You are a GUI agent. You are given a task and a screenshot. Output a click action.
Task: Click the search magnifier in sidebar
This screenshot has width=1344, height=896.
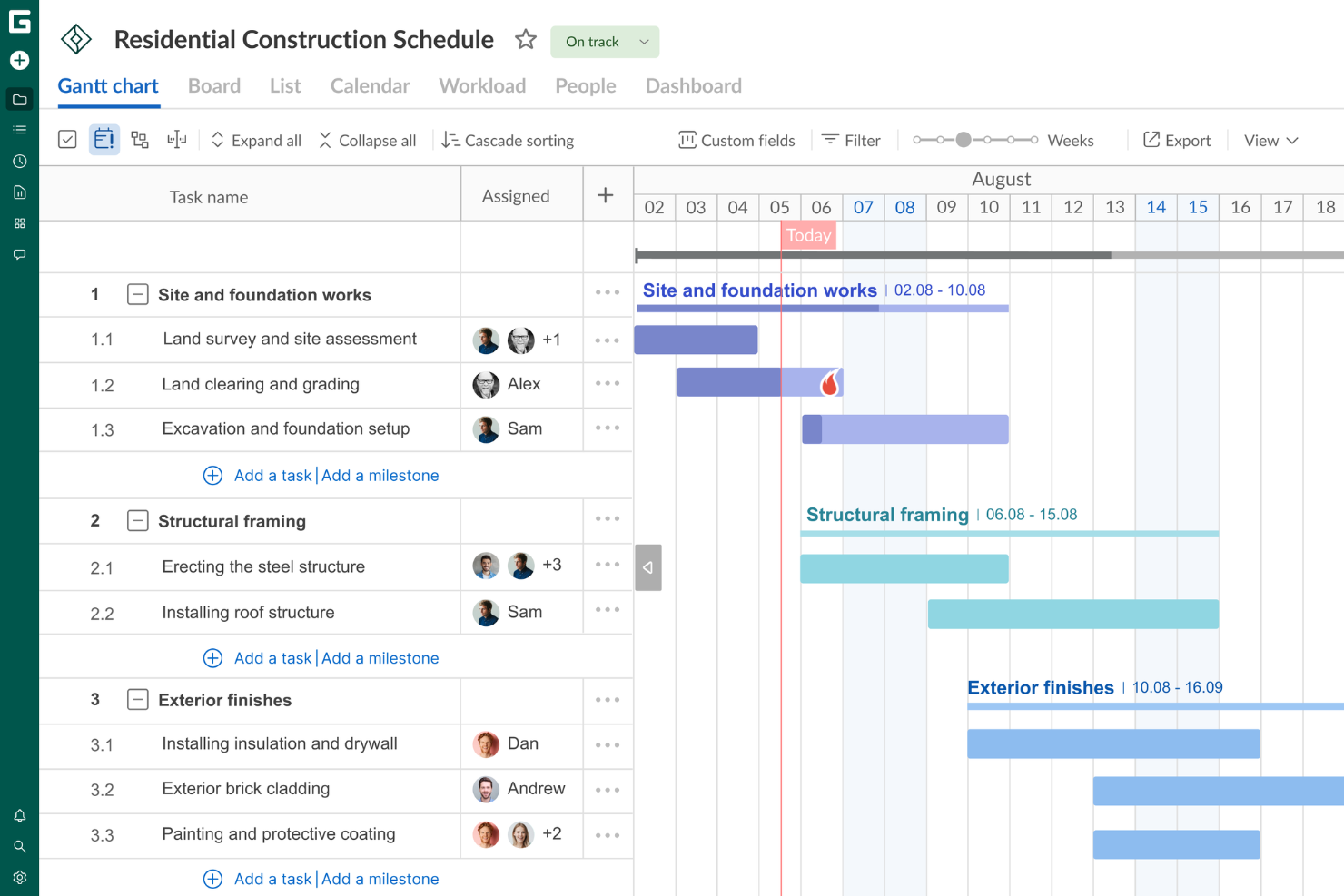[x=19, y=847]
